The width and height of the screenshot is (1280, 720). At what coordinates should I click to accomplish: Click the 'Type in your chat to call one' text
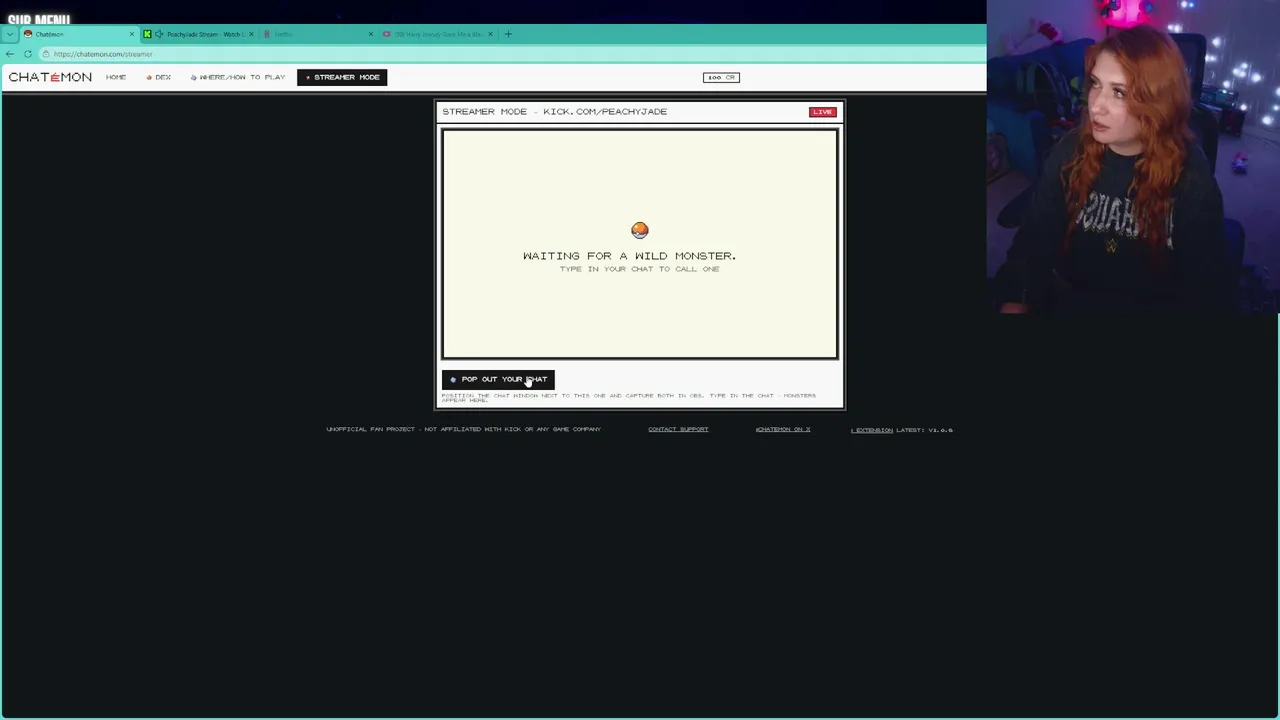pos(640,269)
